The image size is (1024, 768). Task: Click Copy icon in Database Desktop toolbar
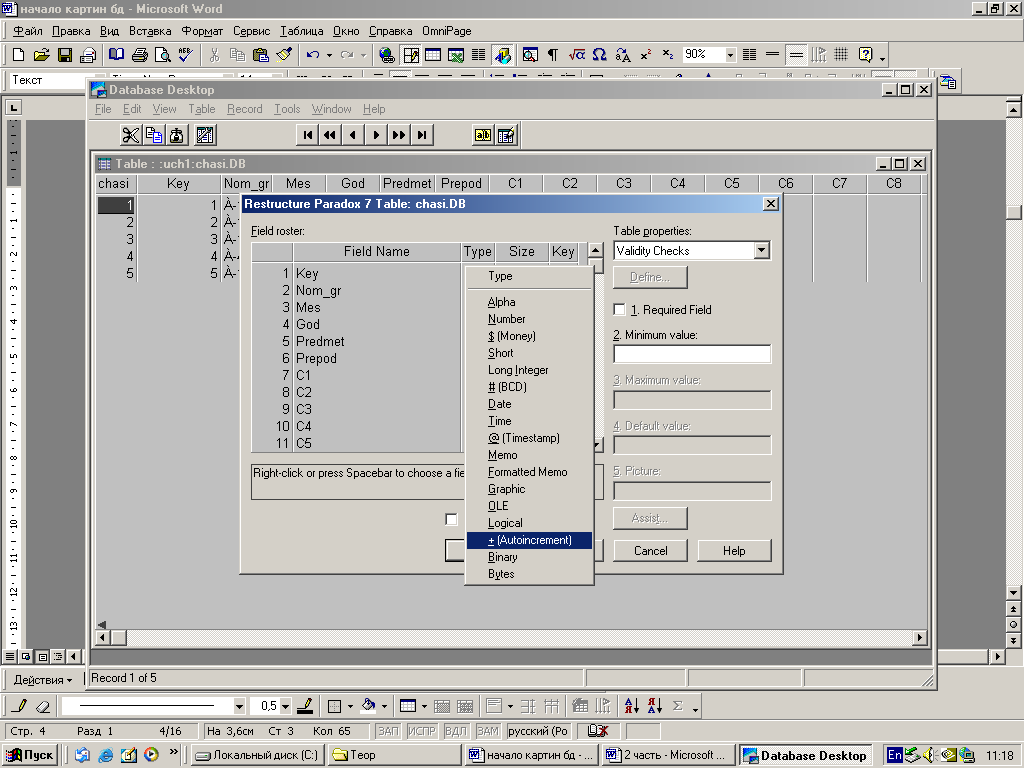(x=154, y=135)
